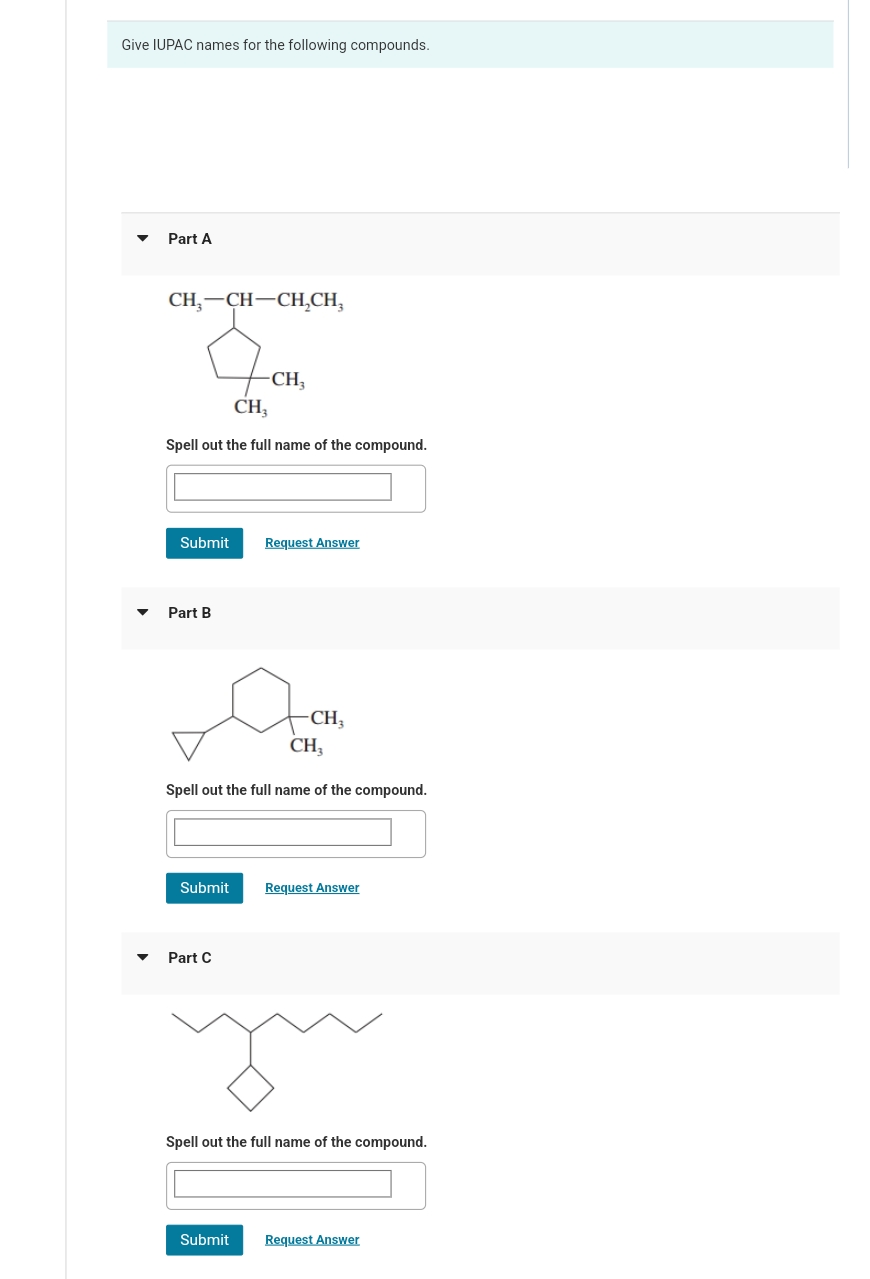Collapse the Part B section
The image size is (870, 1279).
(x=142, y=611)
